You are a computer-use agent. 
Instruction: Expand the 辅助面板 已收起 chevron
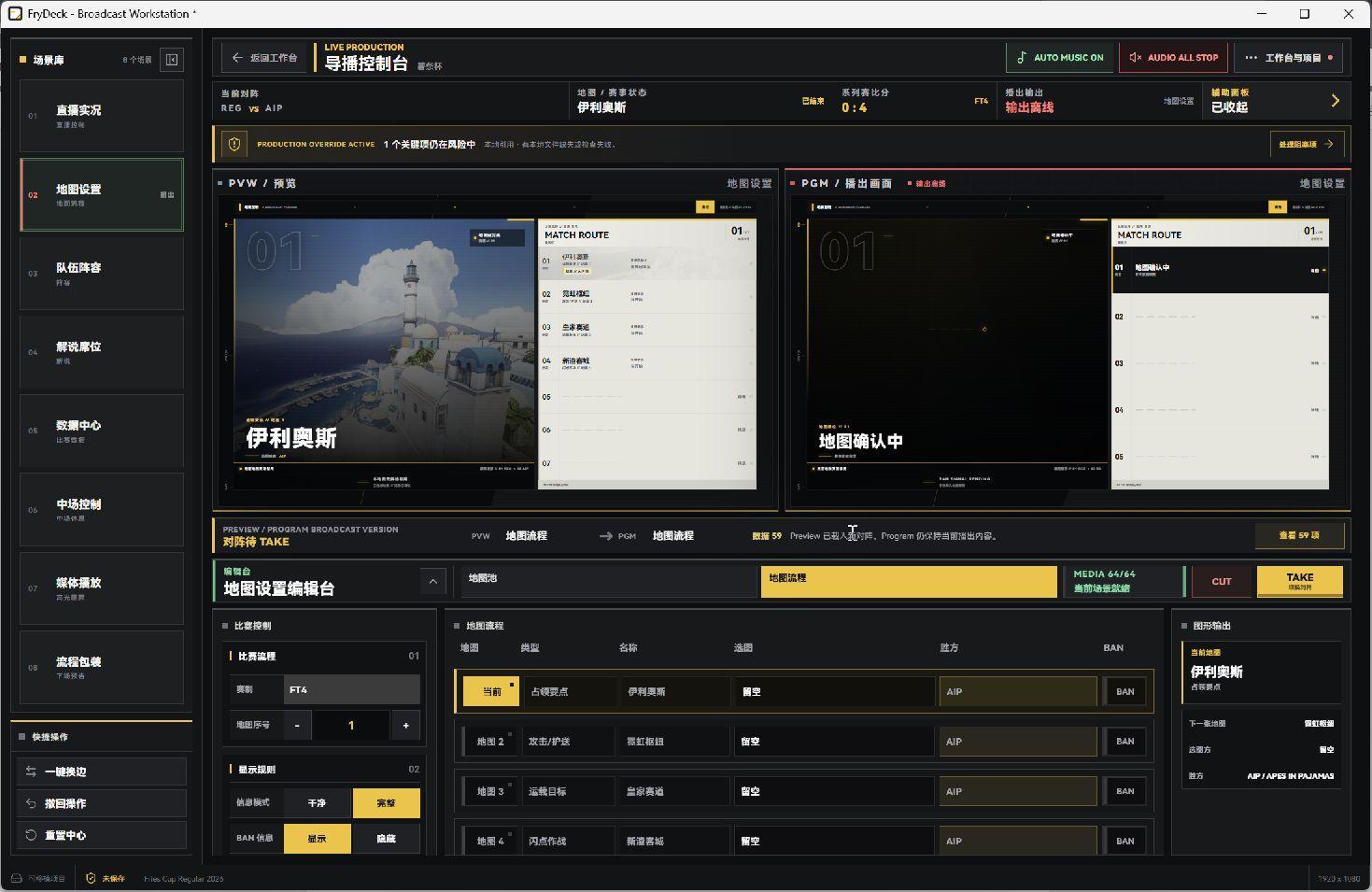point(1335,101)
